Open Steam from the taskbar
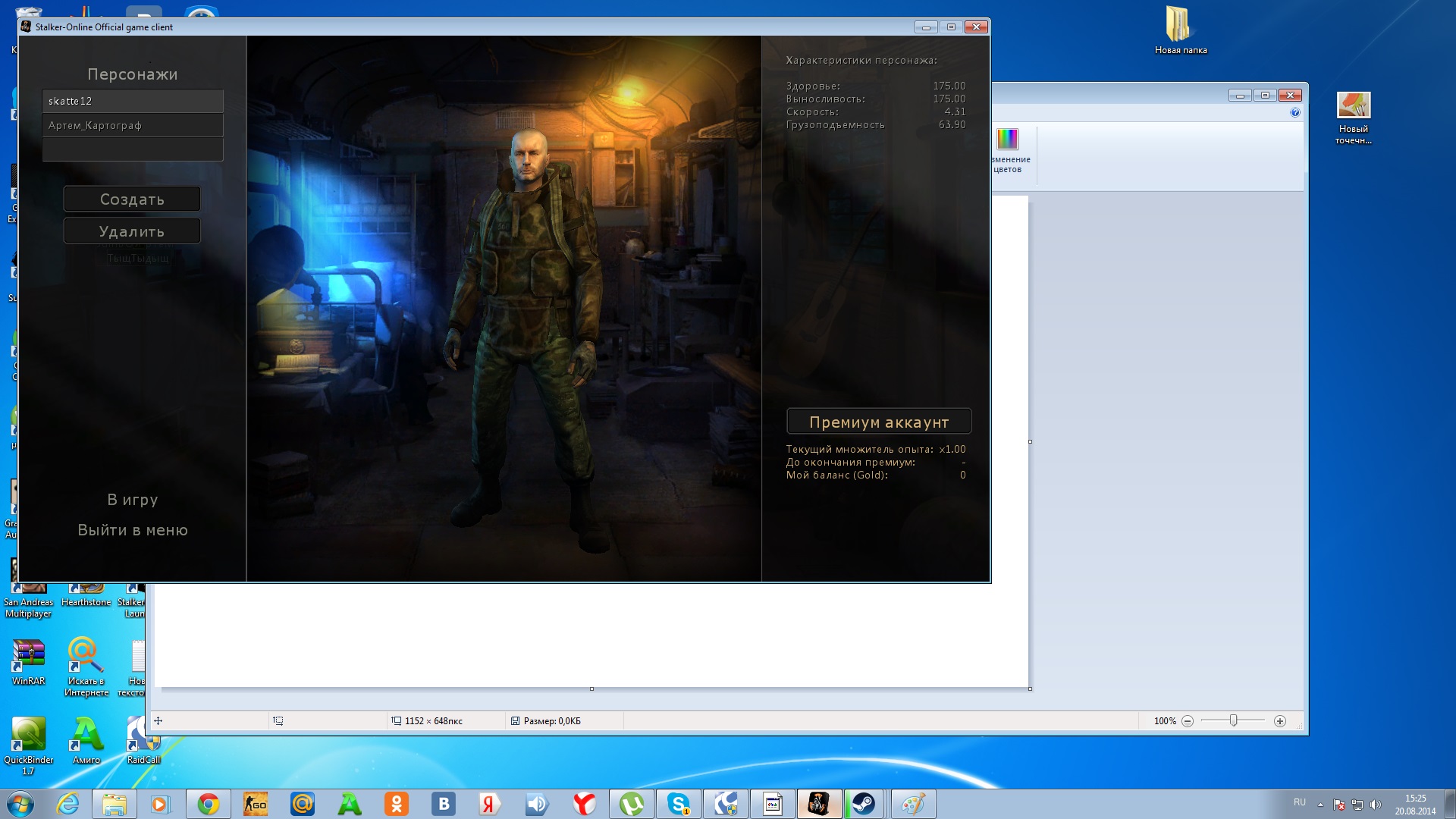The width and height of the screenshot is (1456, 819). click(863, 804)
